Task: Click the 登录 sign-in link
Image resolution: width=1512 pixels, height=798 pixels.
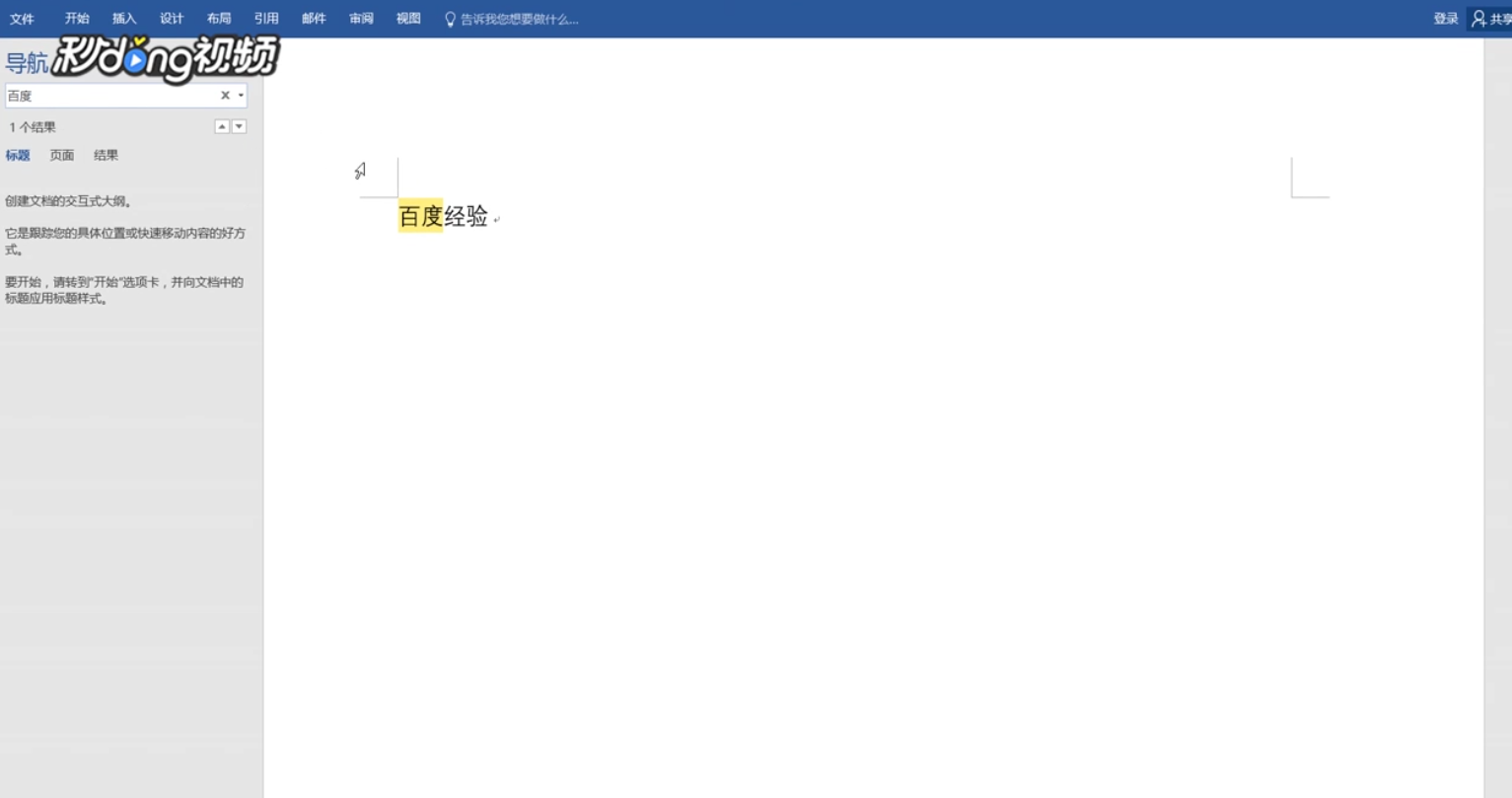Action: pos(1446,19)
